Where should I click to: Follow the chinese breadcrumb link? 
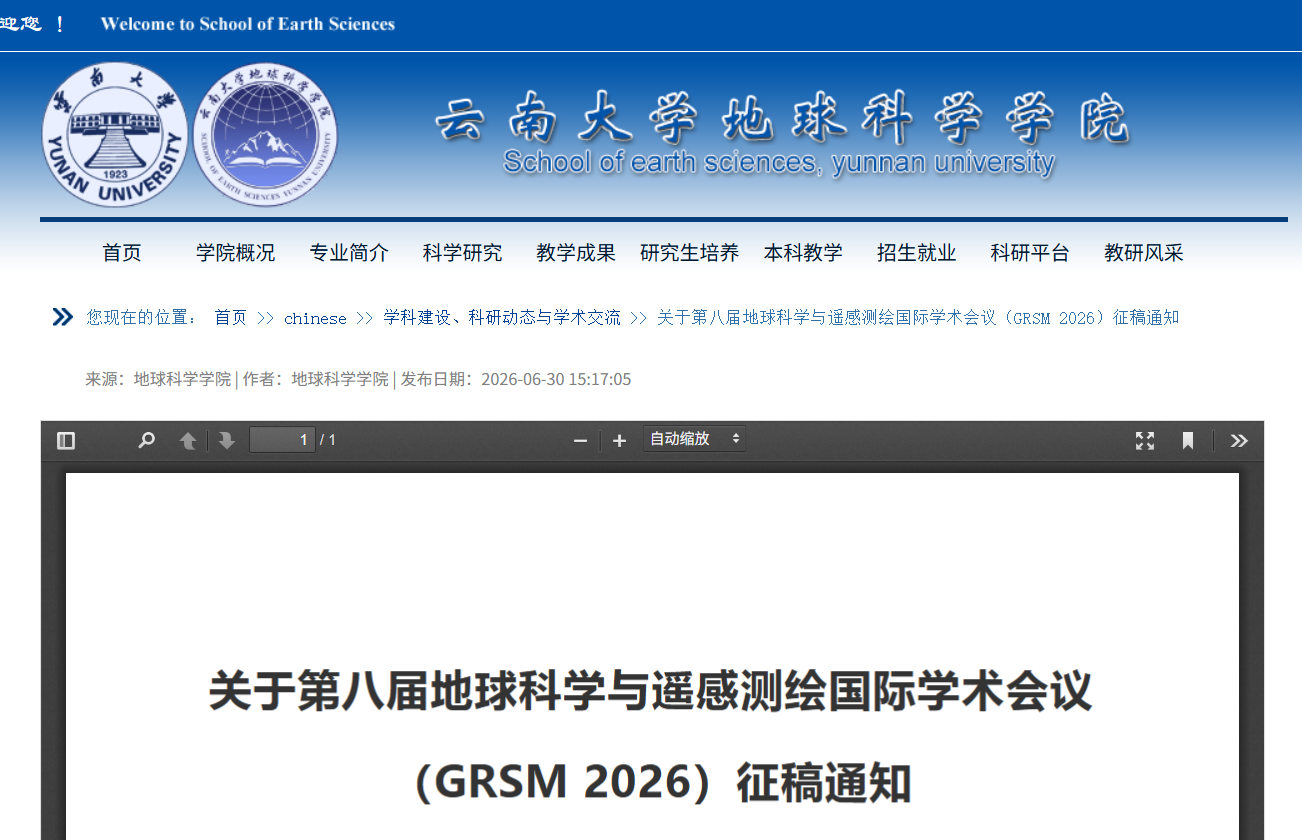click(315, 318)
